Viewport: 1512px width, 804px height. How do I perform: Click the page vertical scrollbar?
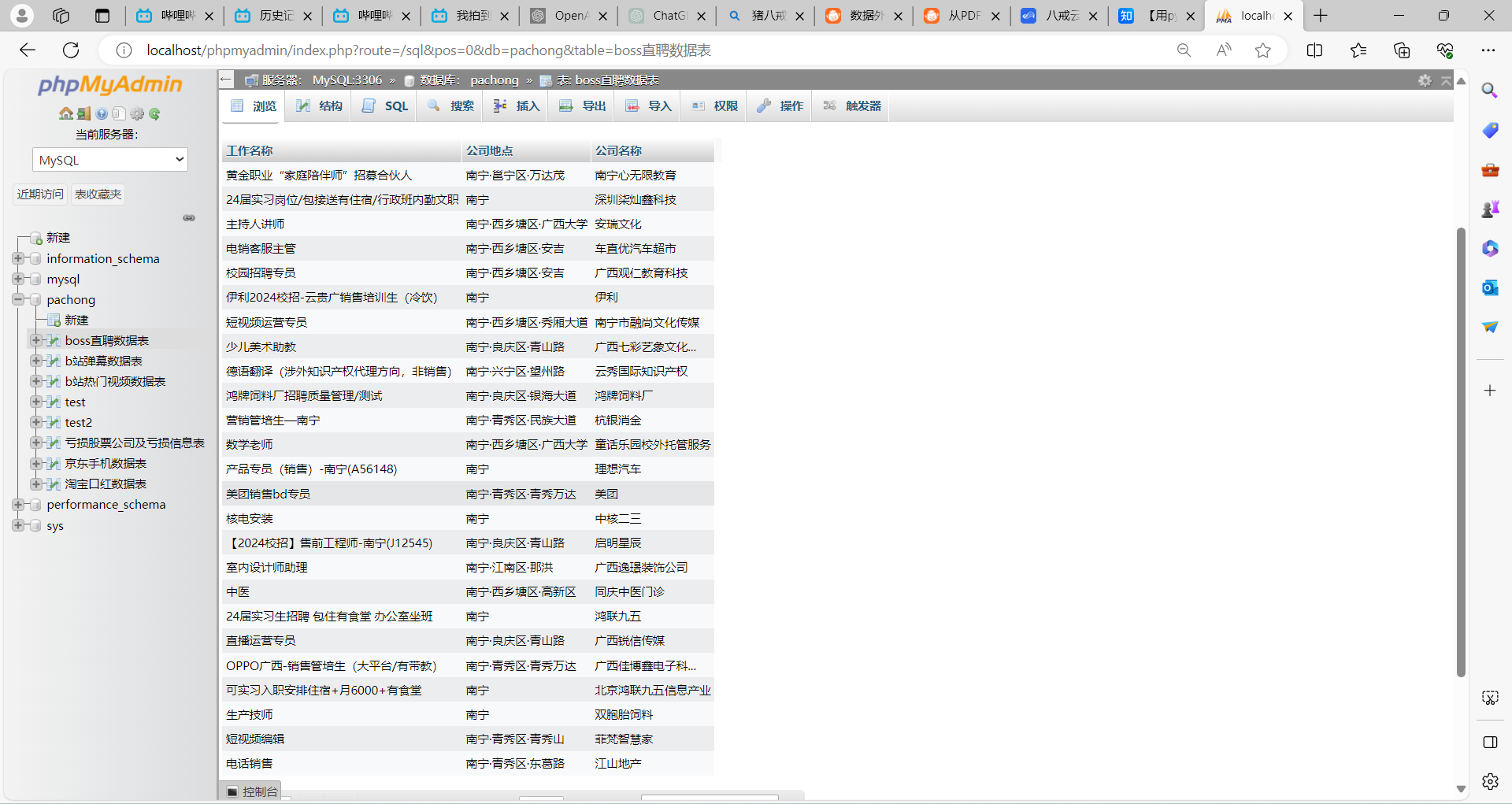(1461, 452)
